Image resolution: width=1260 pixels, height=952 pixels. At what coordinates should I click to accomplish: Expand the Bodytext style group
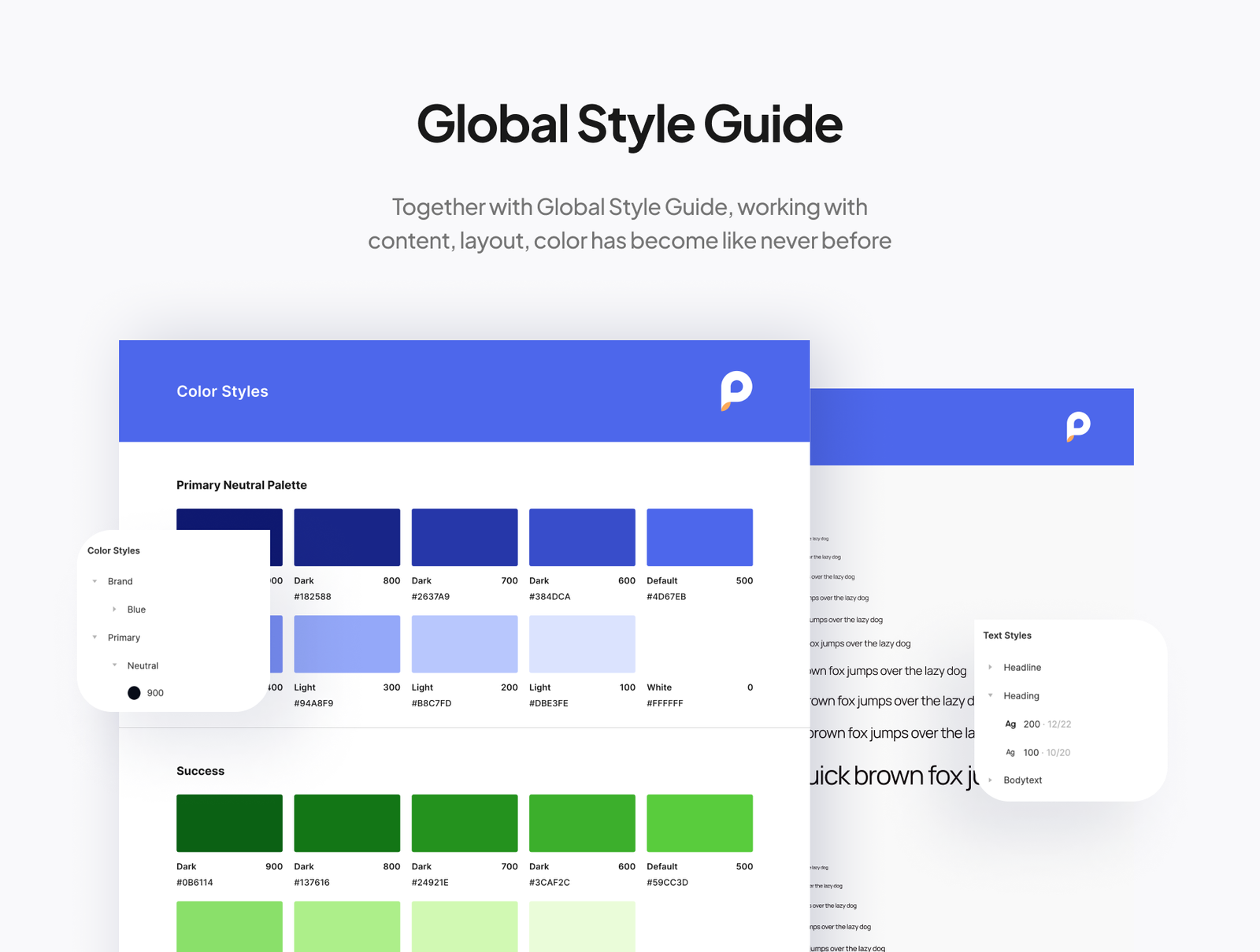991,780
